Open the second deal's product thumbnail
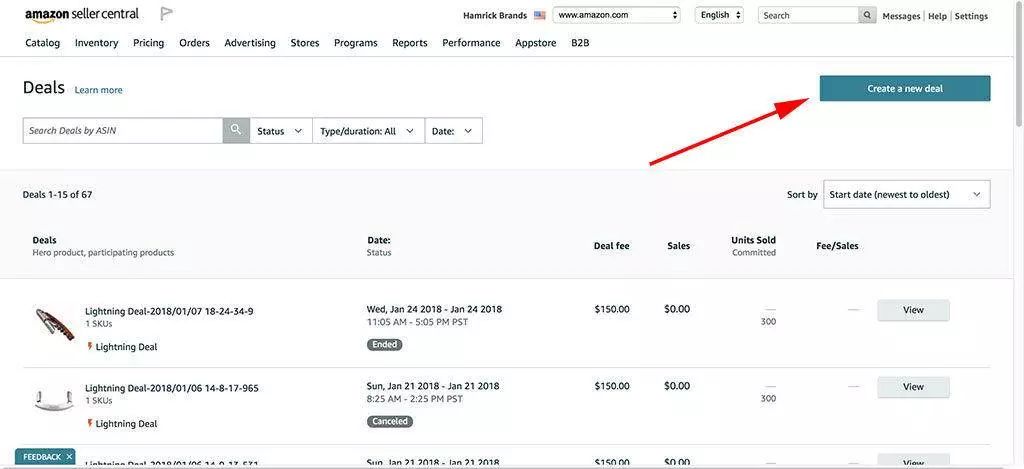Screen dimensions: 1024x469 point(54,400)
